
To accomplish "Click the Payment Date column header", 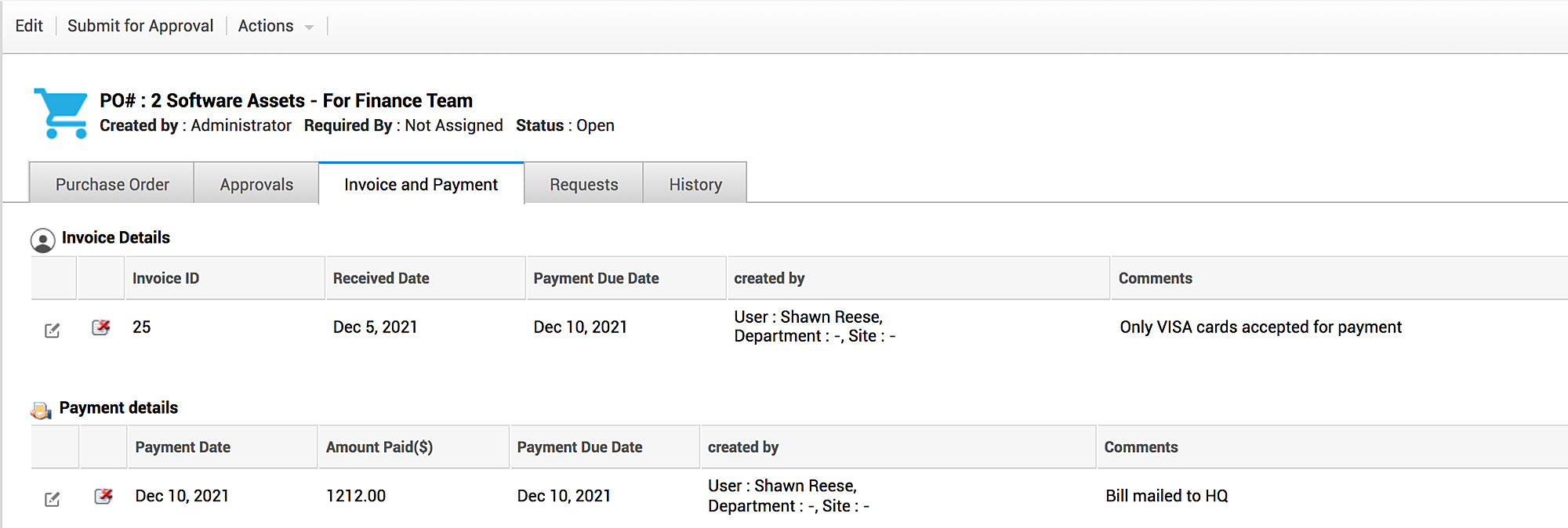I will (x=183, y=447).
